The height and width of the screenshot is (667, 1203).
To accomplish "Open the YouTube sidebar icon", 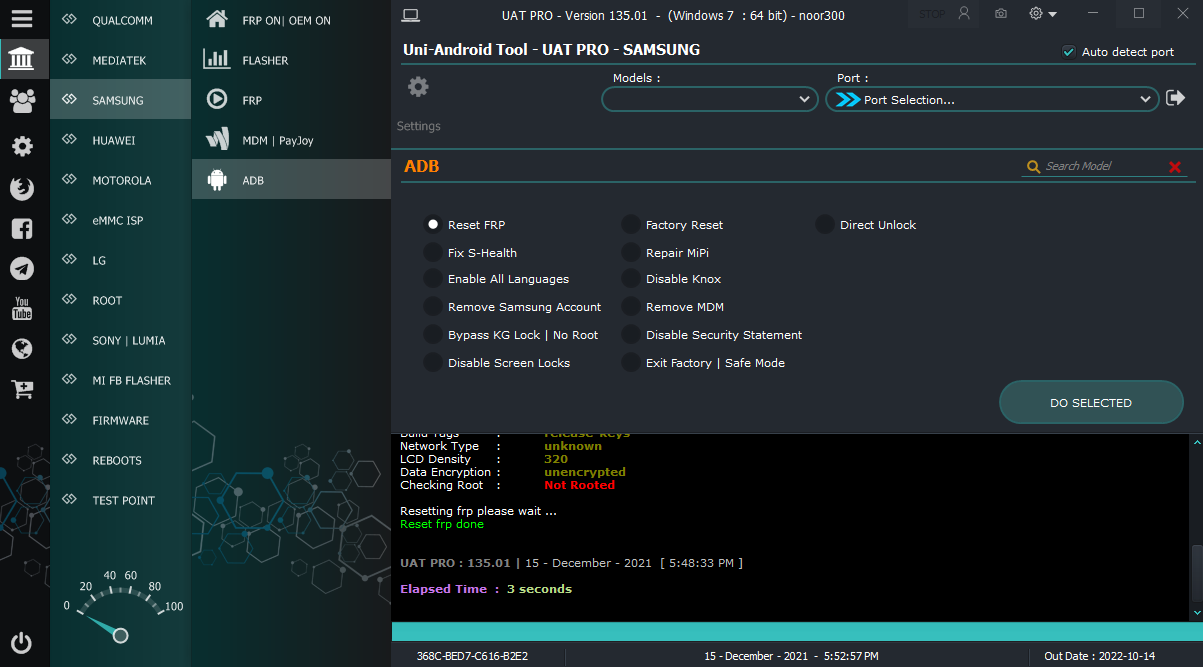I will click(x=22, y=309).
